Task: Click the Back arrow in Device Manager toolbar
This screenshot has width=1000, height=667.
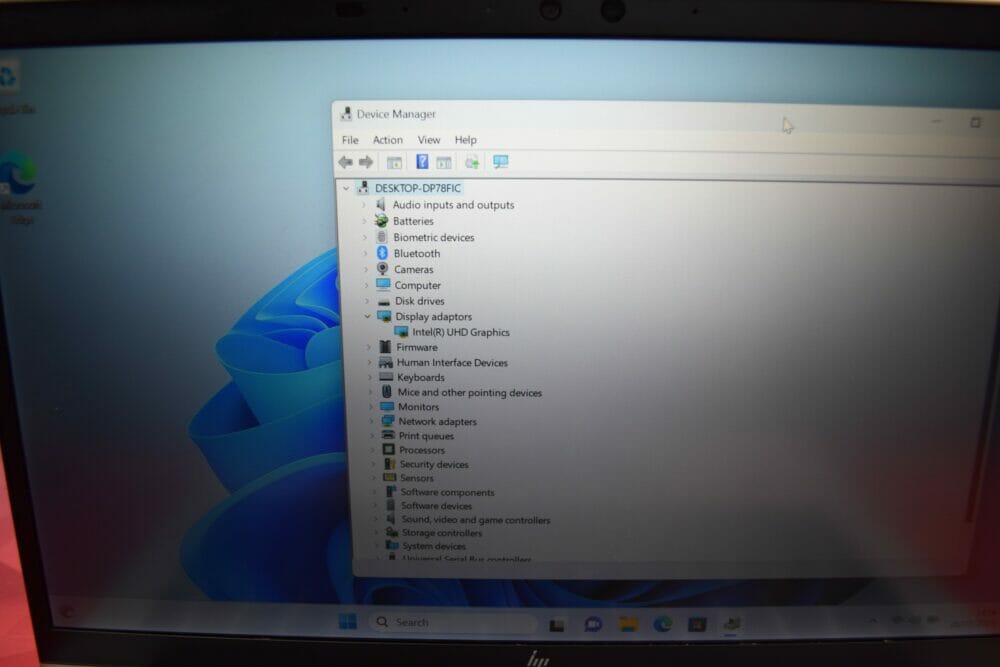Action: coord(345,163)
